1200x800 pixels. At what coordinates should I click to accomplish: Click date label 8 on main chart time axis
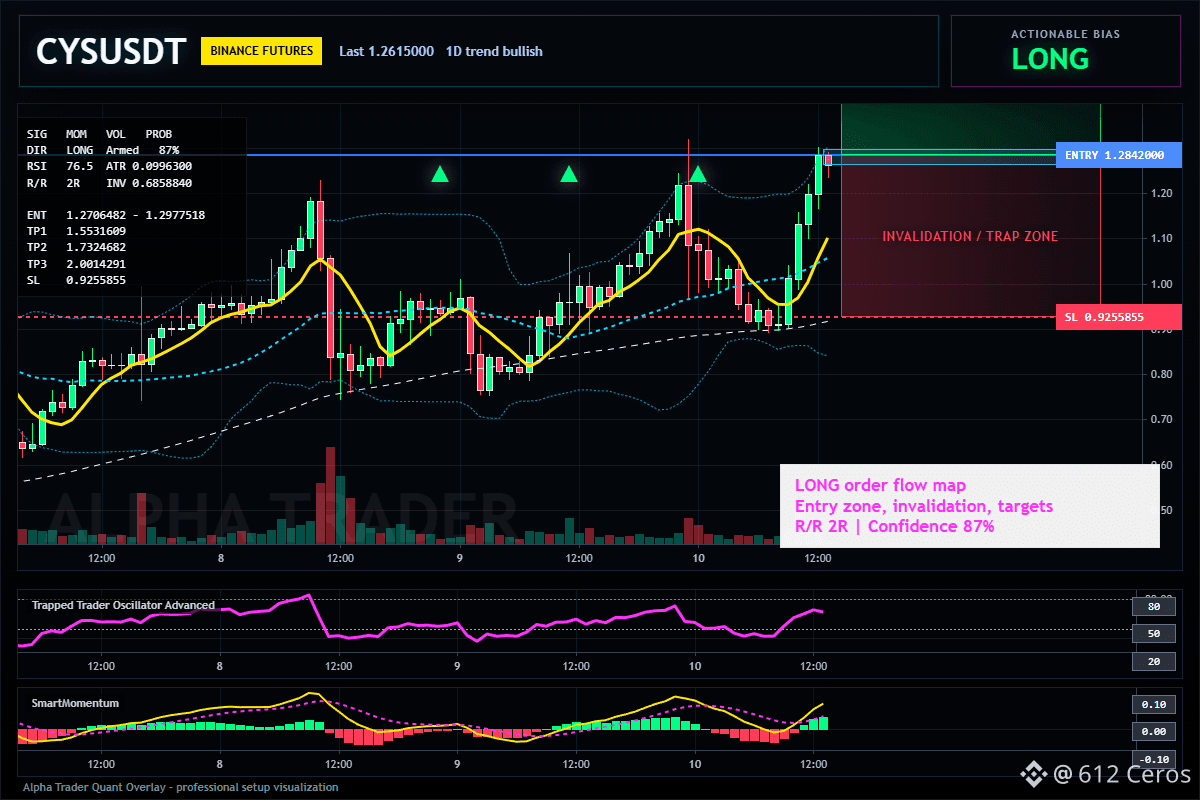tap(220, 557)
